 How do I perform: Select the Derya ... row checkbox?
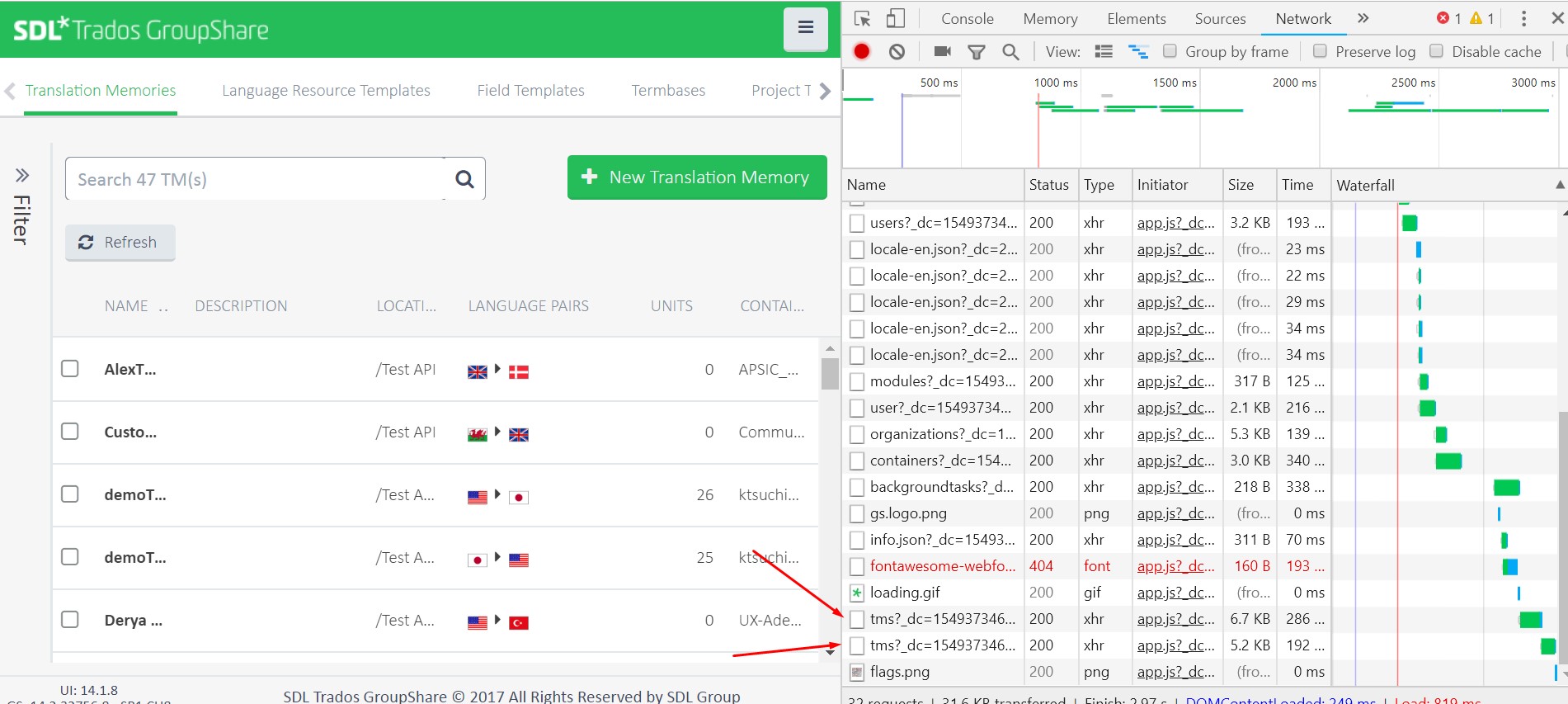click(x=70, y=619)
